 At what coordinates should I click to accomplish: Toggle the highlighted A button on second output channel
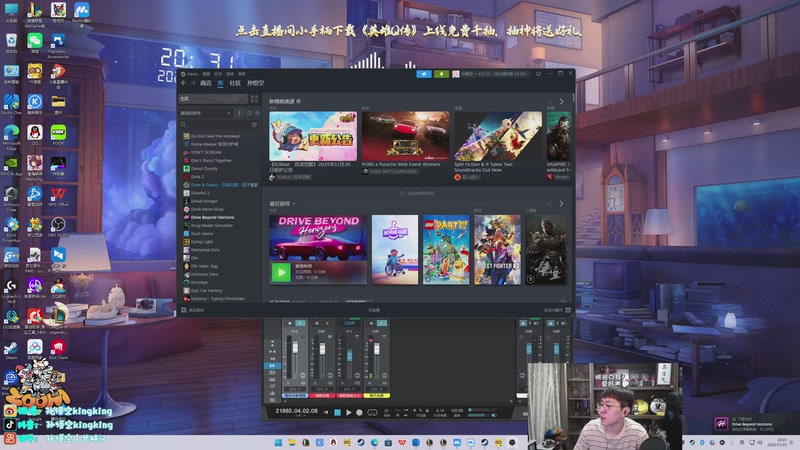551,323
